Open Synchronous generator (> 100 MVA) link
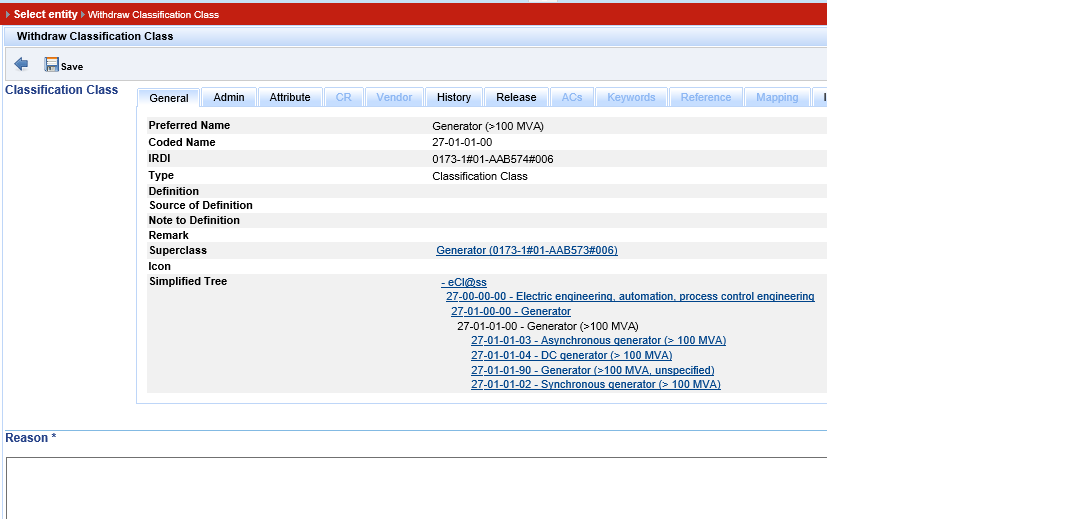 coord(595,384)
